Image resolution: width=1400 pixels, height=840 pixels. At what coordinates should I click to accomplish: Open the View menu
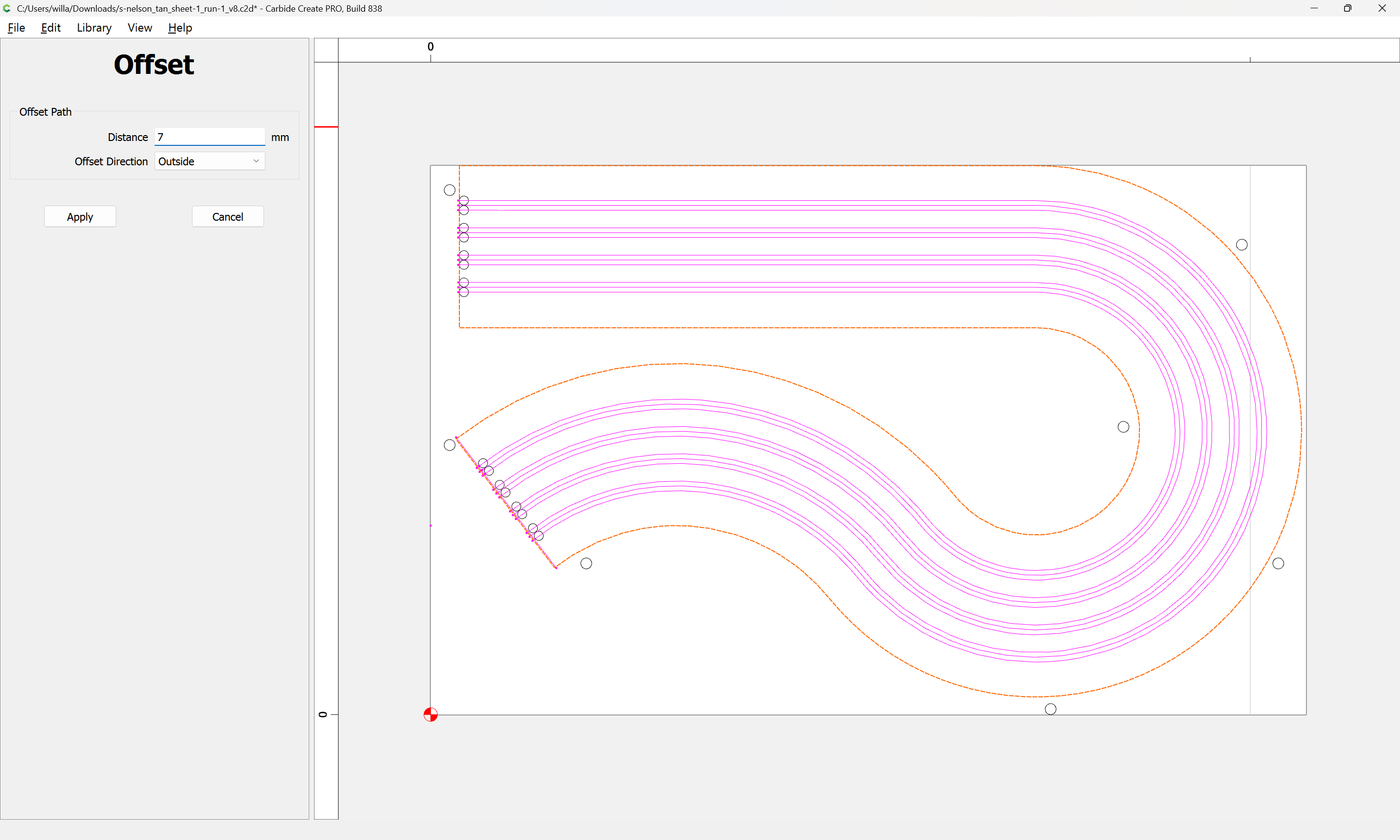point(139,28)
